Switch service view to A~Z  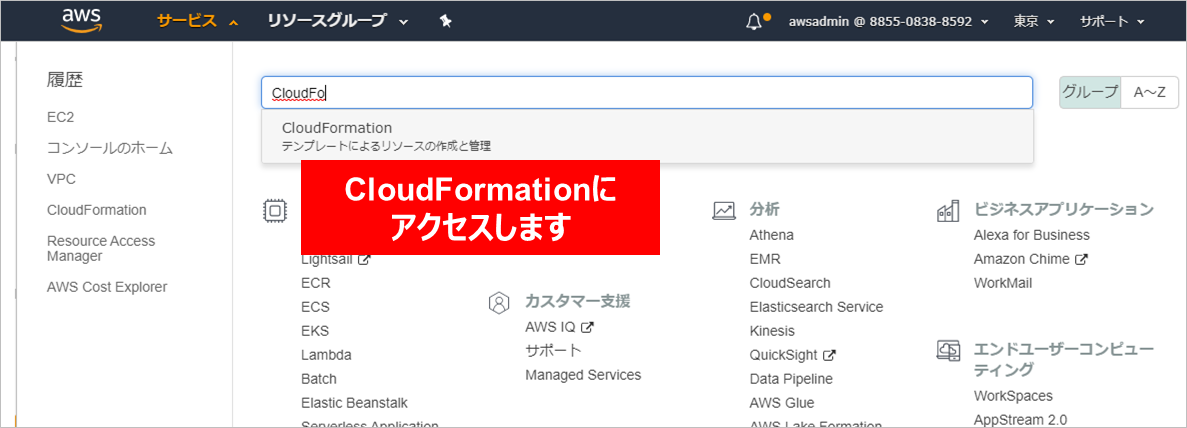(1149, 92)
